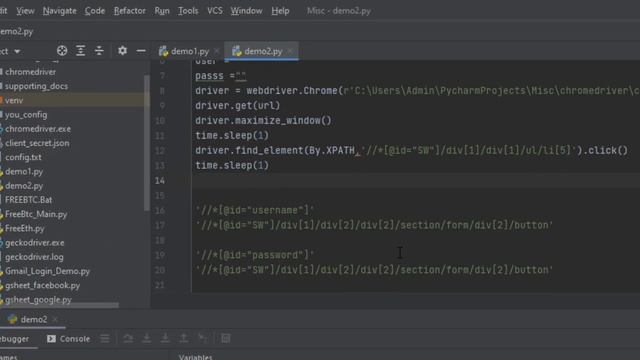This screenshot has height=360, width=640.
Task: Open the Tools menu
Action: click(188, 11)
